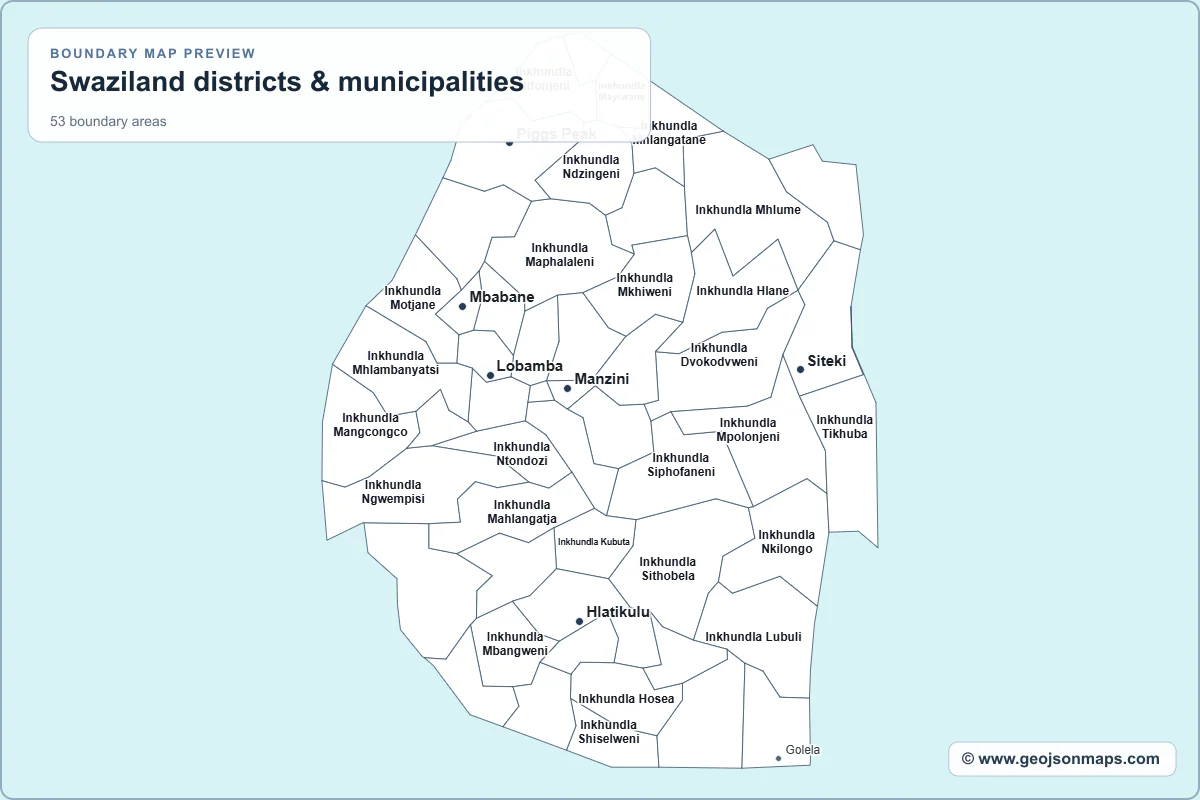The height and width of the screenshot is (800, 1200).
Task: Select the Inkhundla Siphofaneni label
Action: (681, 465)
